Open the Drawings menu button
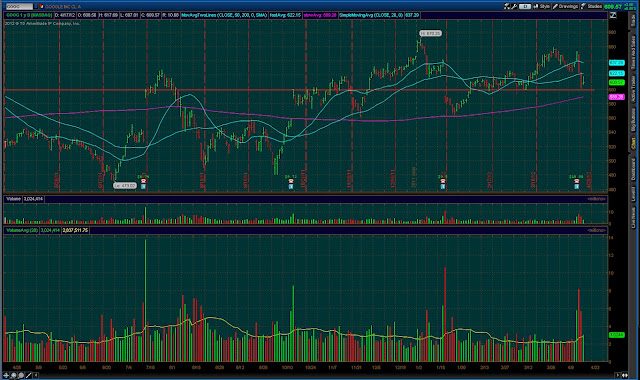 [566, 7]
